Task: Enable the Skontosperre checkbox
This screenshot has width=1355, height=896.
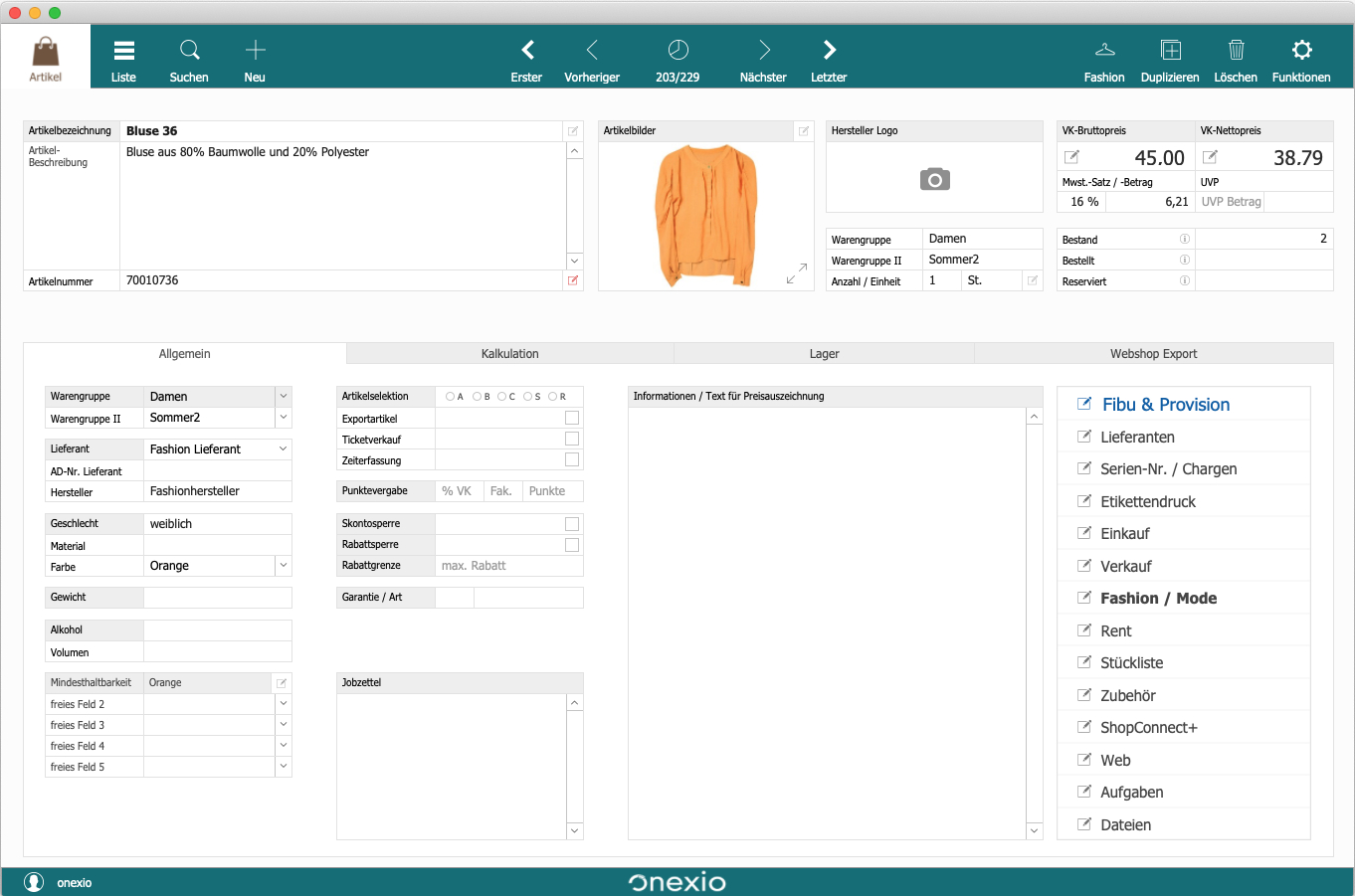Action: (572, 524)
